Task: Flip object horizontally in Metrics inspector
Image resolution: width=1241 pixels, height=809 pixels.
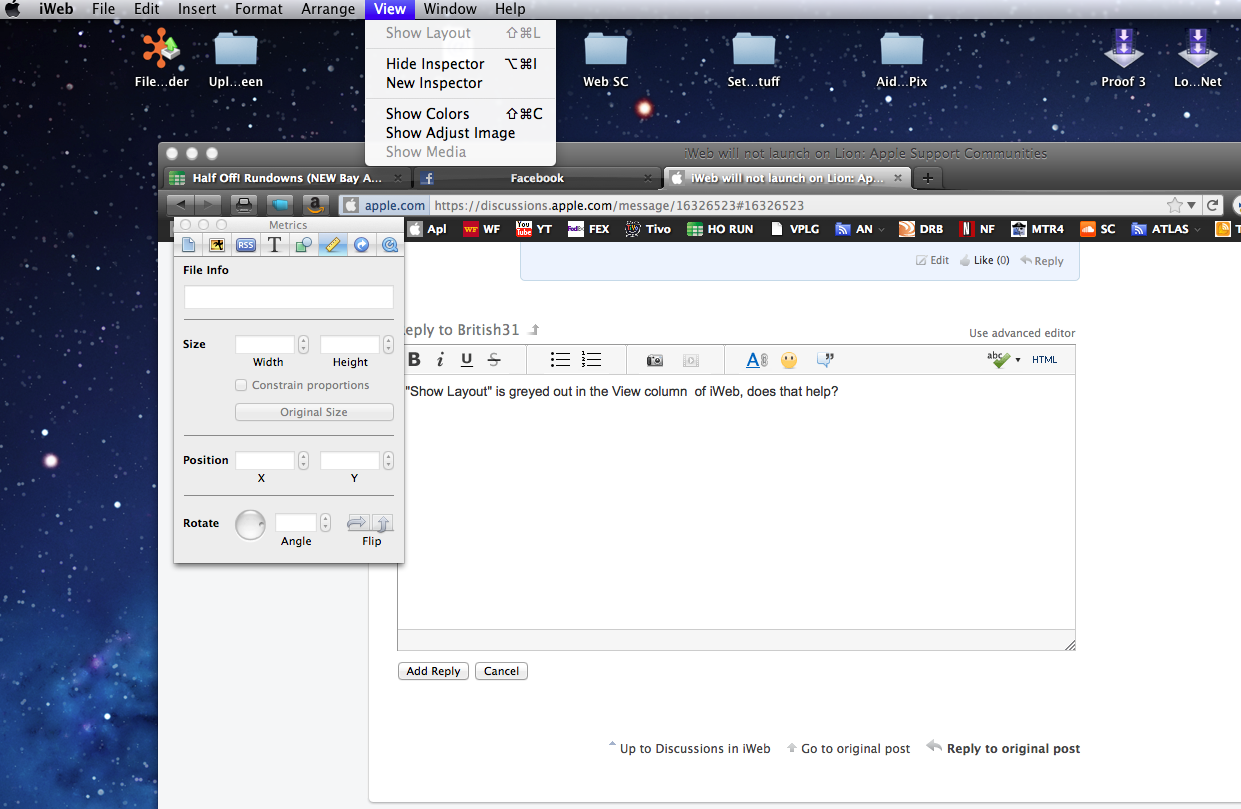Action: pos(357,522)
